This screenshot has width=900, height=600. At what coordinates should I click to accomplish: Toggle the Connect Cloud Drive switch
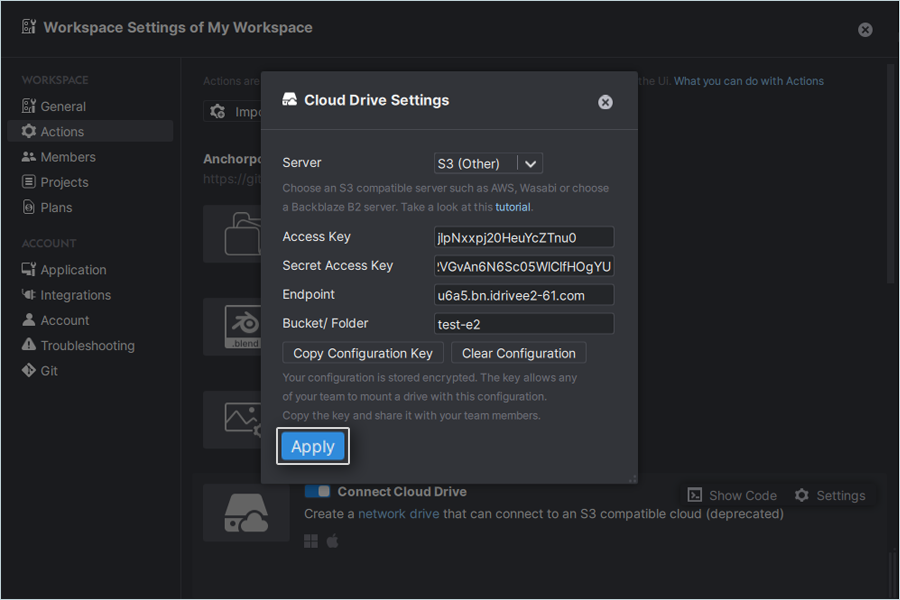(317, 491)
